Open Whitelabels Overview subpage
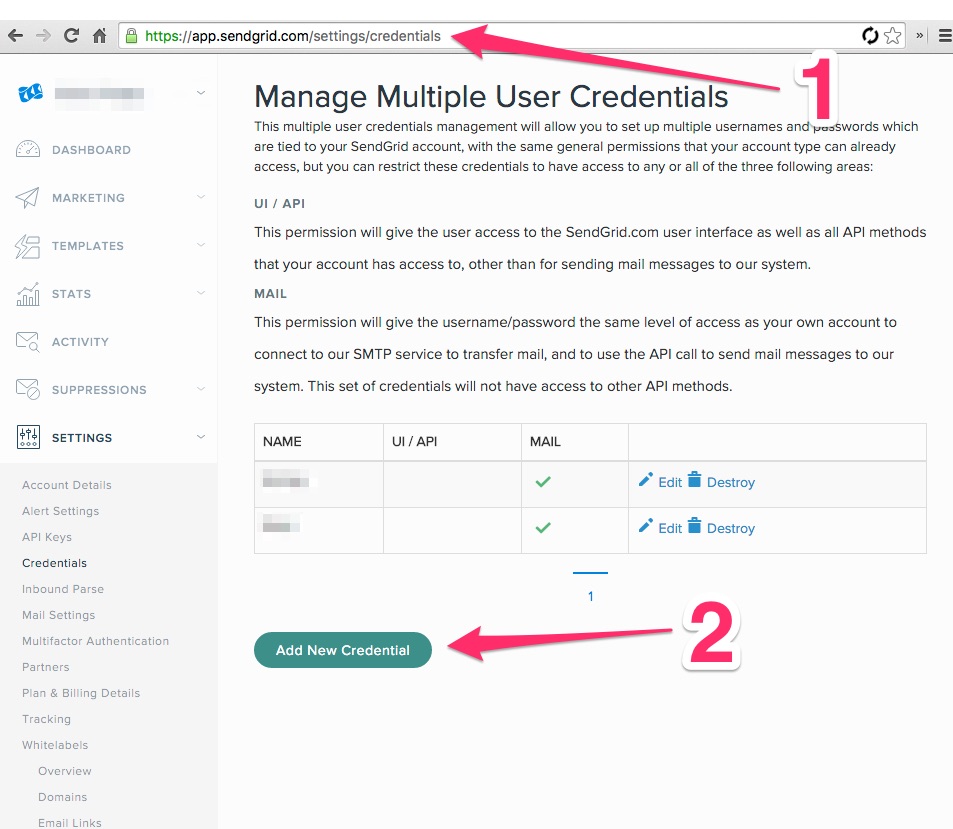The width and height of the screenshot is (953, 829). pos(64,771)
